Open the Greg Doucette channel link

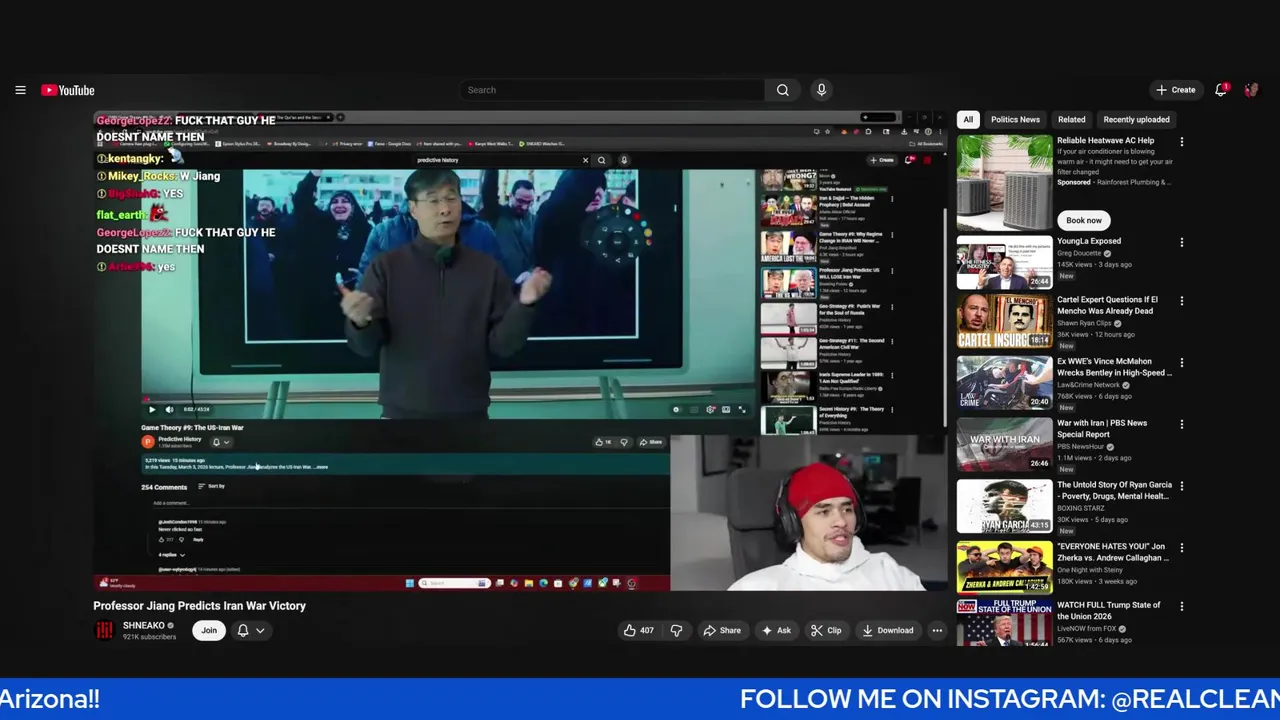[x=1078, y=253]
